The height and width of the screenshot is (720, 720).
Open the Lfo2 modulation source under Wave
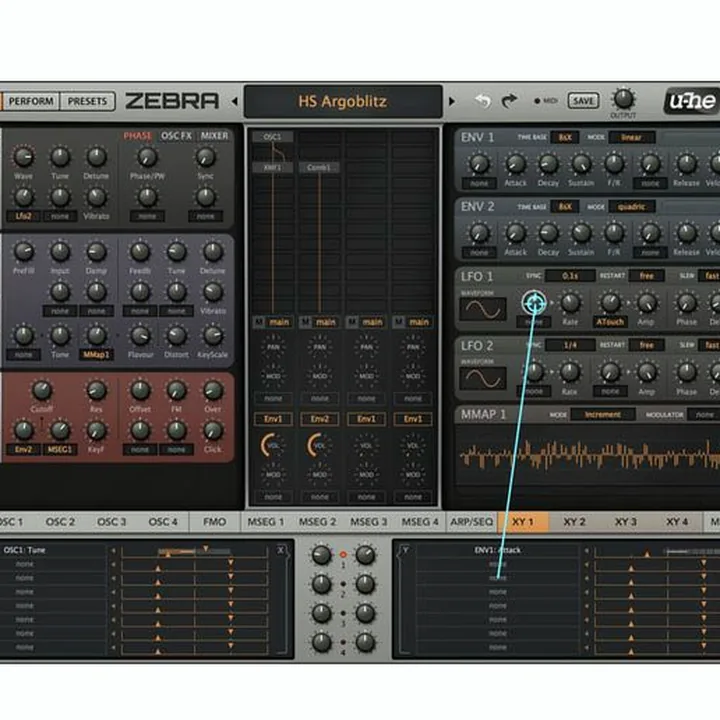point(23,216)
